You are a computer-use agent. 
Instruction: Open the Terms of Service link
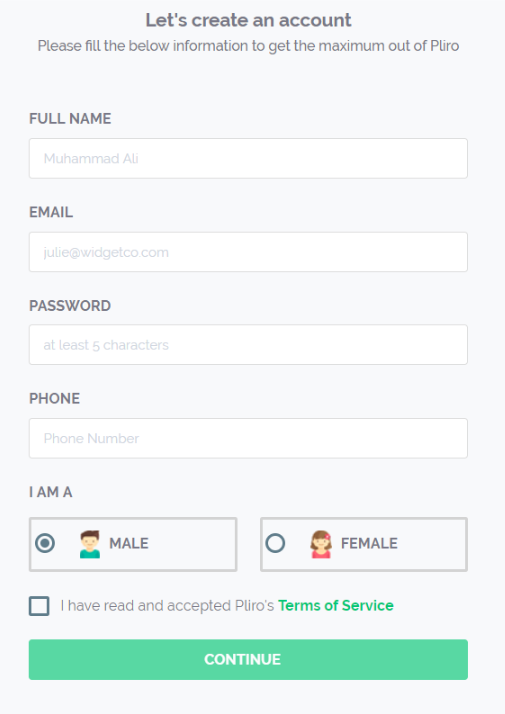click(336, 606)
